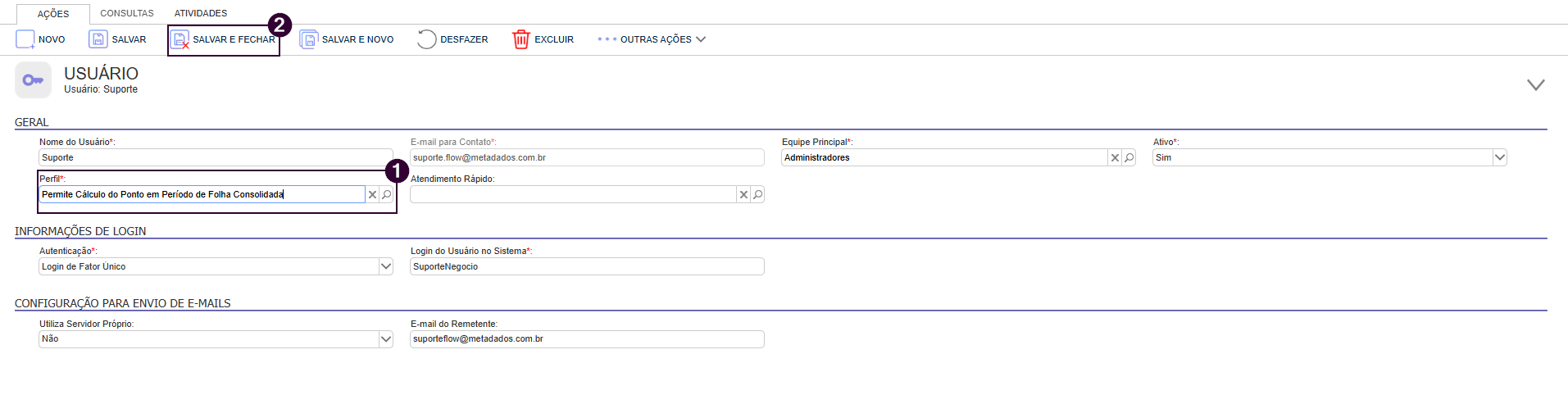
Task: Switch to the Consultas tab
Action: pos(127,13)
